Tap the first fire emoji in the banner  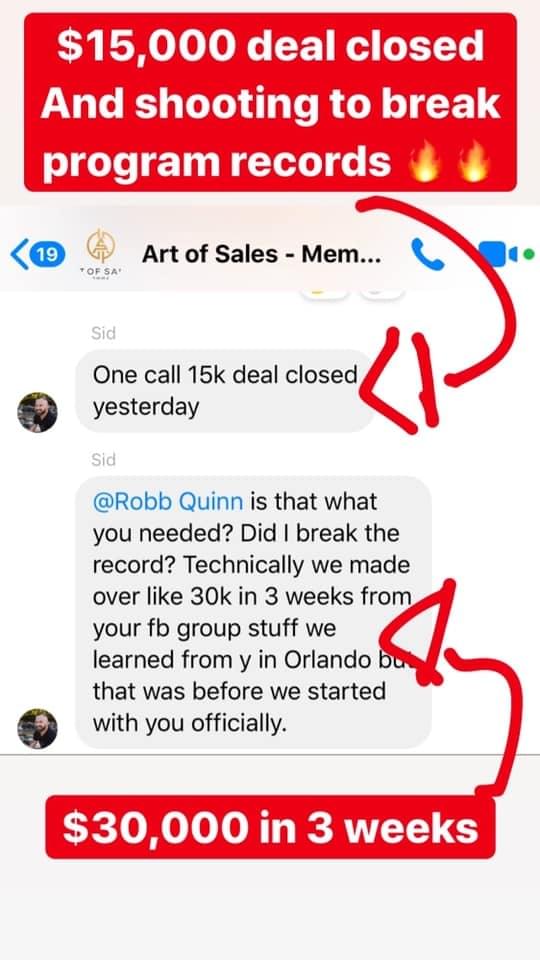[424, 162]
